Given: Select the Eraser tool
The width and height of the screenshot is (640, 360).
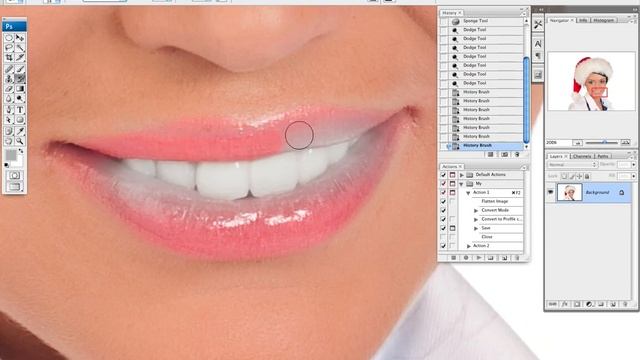Looking at the screenshot, I should (x=9, y=89).
